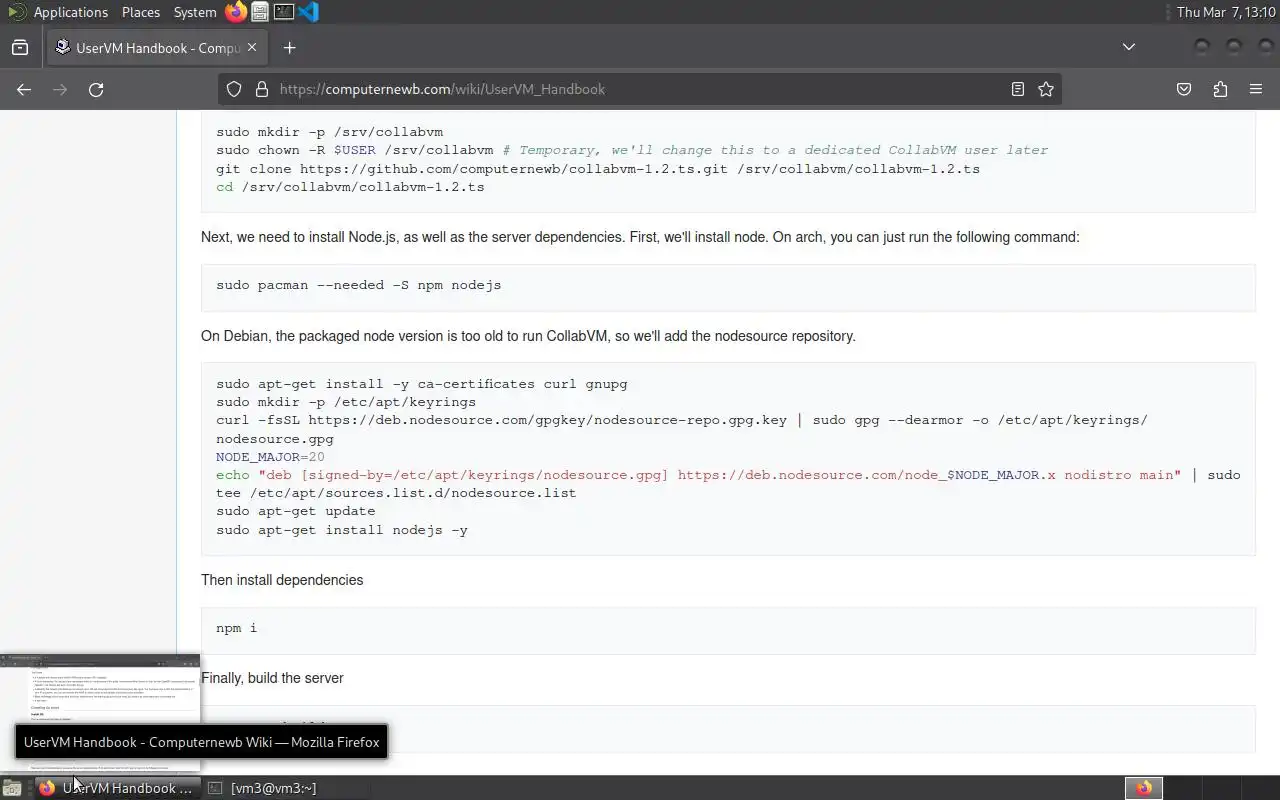Click the MATE logo icon in top panel
The image size is (1280, 800).
pyautogui.click(x=16, y=12)
